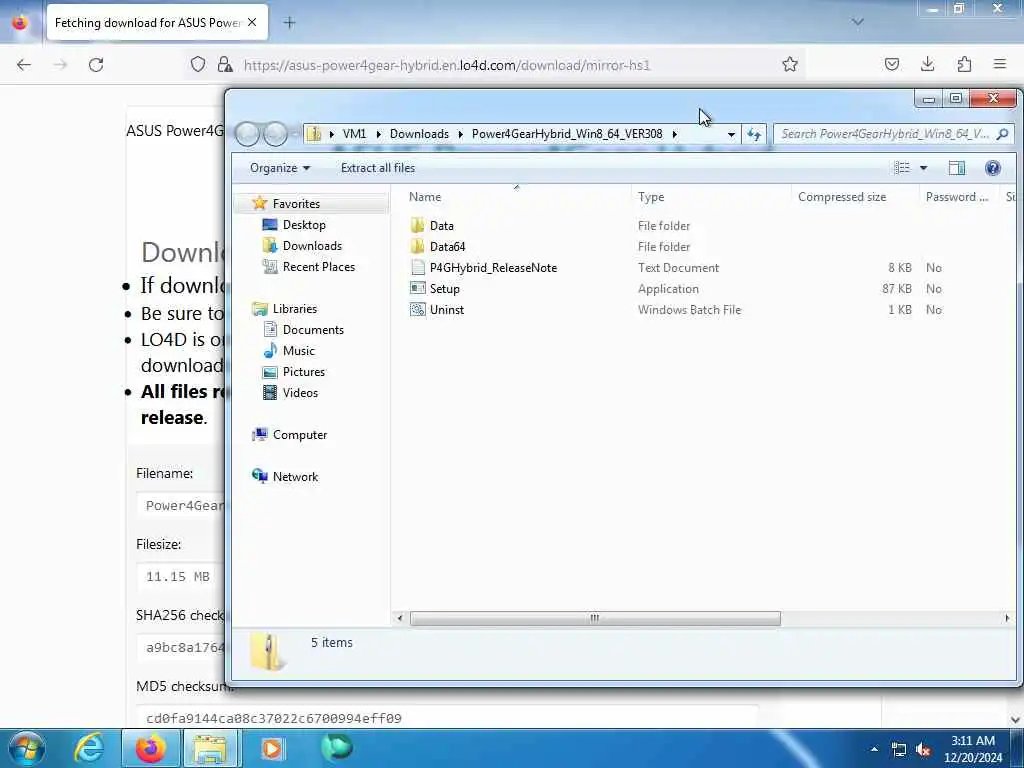Click Power4GearHybrid_Win8_64_VER308 in the breadcrumb

coord(567,134)
